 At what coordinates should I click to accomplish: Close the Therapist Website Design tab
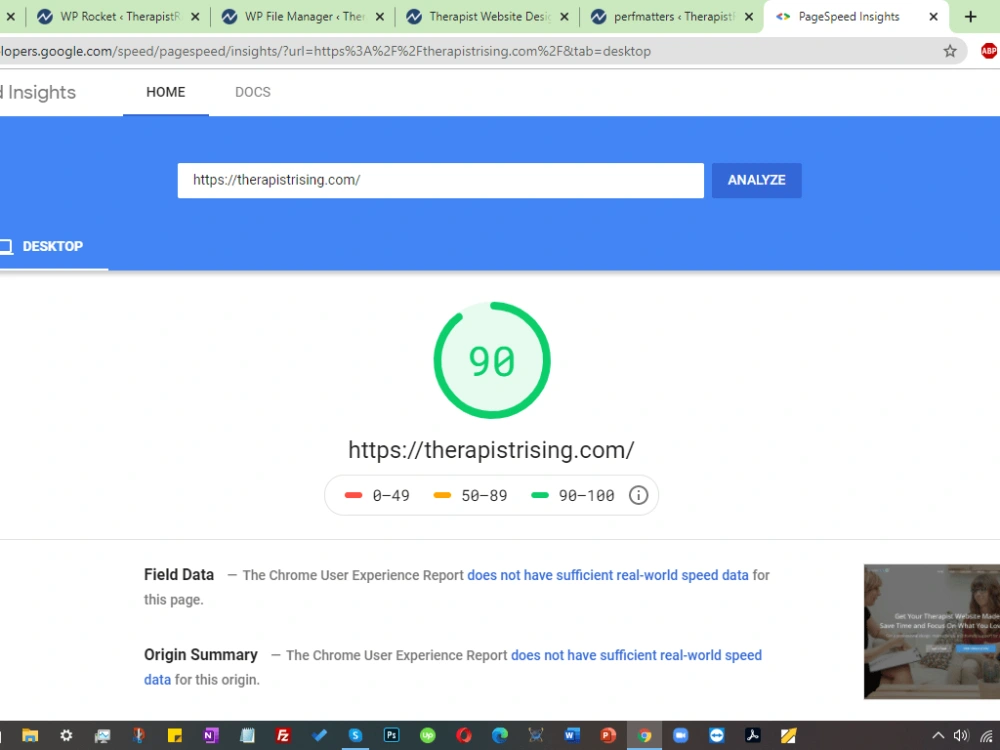pyautogui.click(x=564, y=17)
